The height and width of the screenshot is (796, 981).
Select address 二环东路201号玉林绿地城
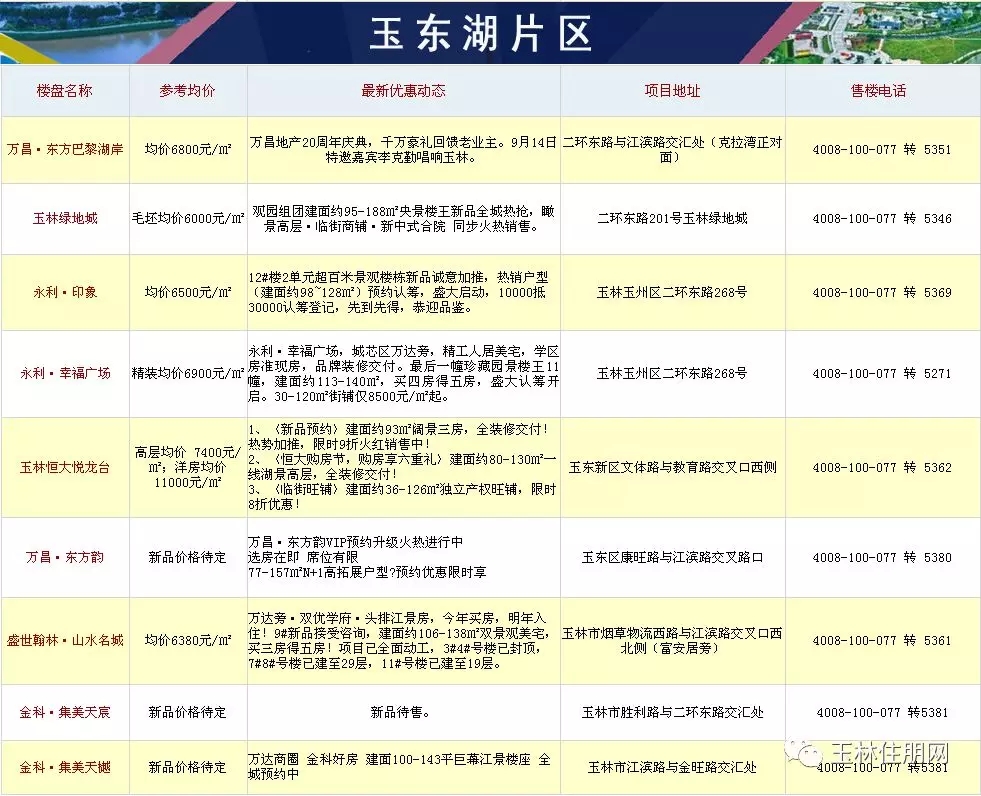673,218
